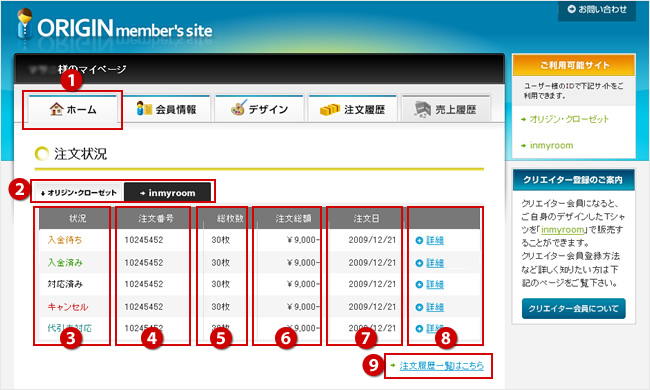
Task: Open the 会員情報 tab
Action: [x=167, y=109]
